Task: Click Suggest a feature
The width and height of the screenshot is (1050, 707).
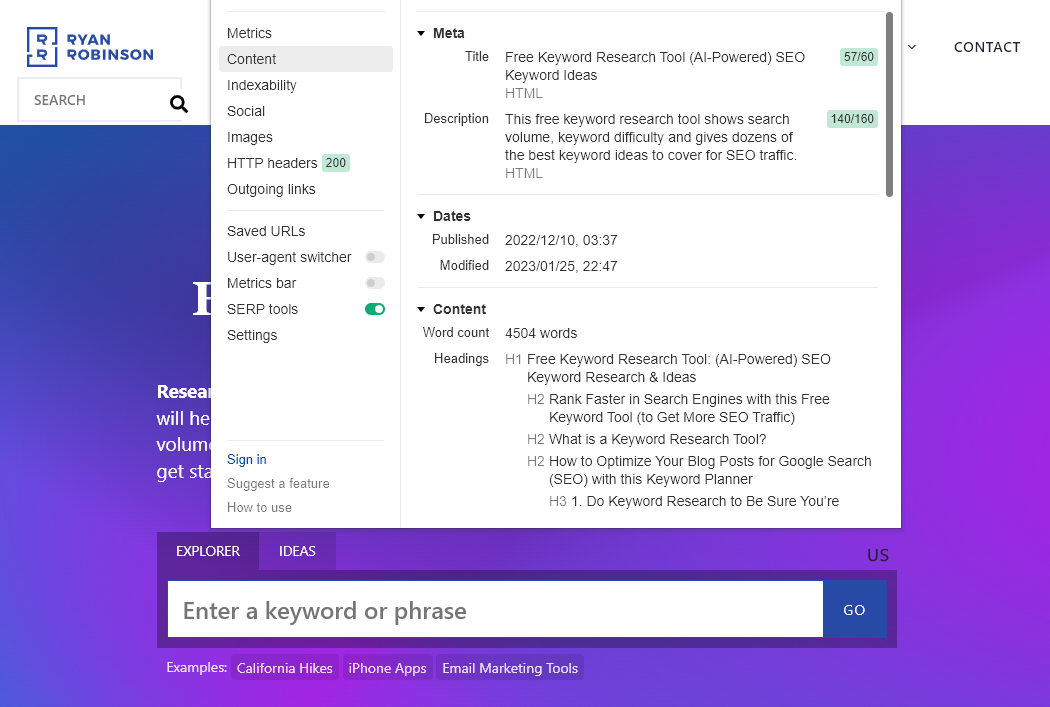Action: click(x=278, y=483)
